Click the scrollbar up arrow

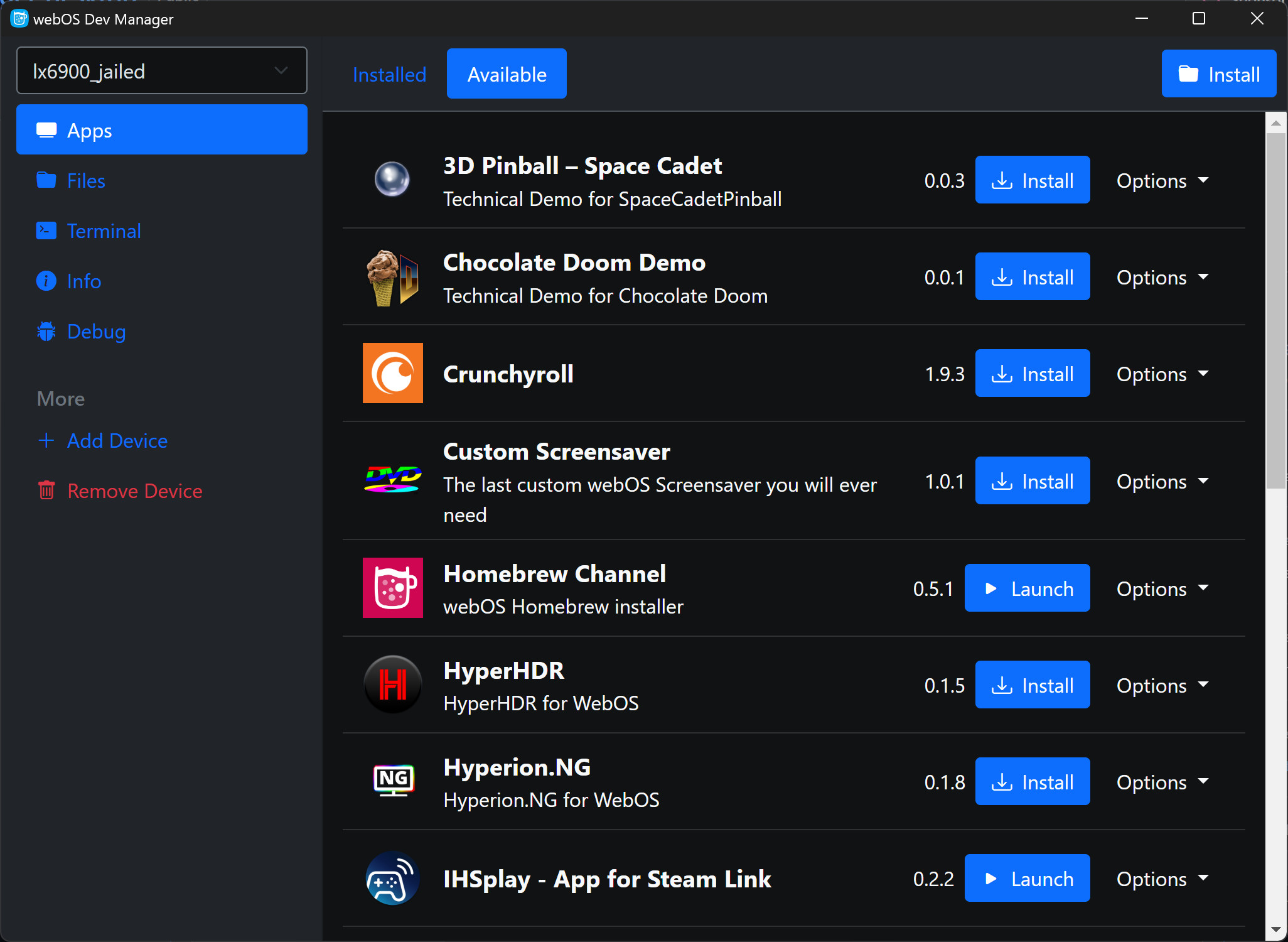[1275, 123]
